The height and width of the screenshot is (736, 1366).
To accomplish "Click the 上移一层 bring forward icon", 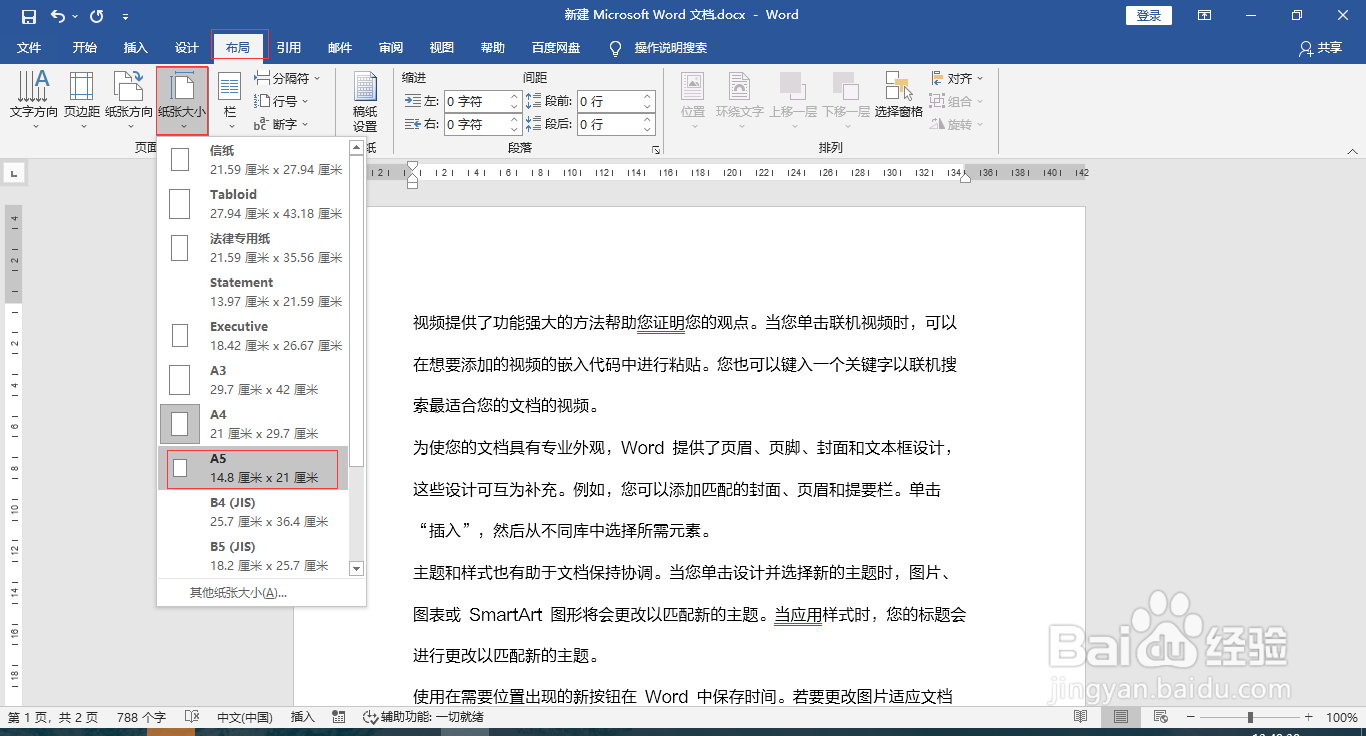I will click(793, 100).
